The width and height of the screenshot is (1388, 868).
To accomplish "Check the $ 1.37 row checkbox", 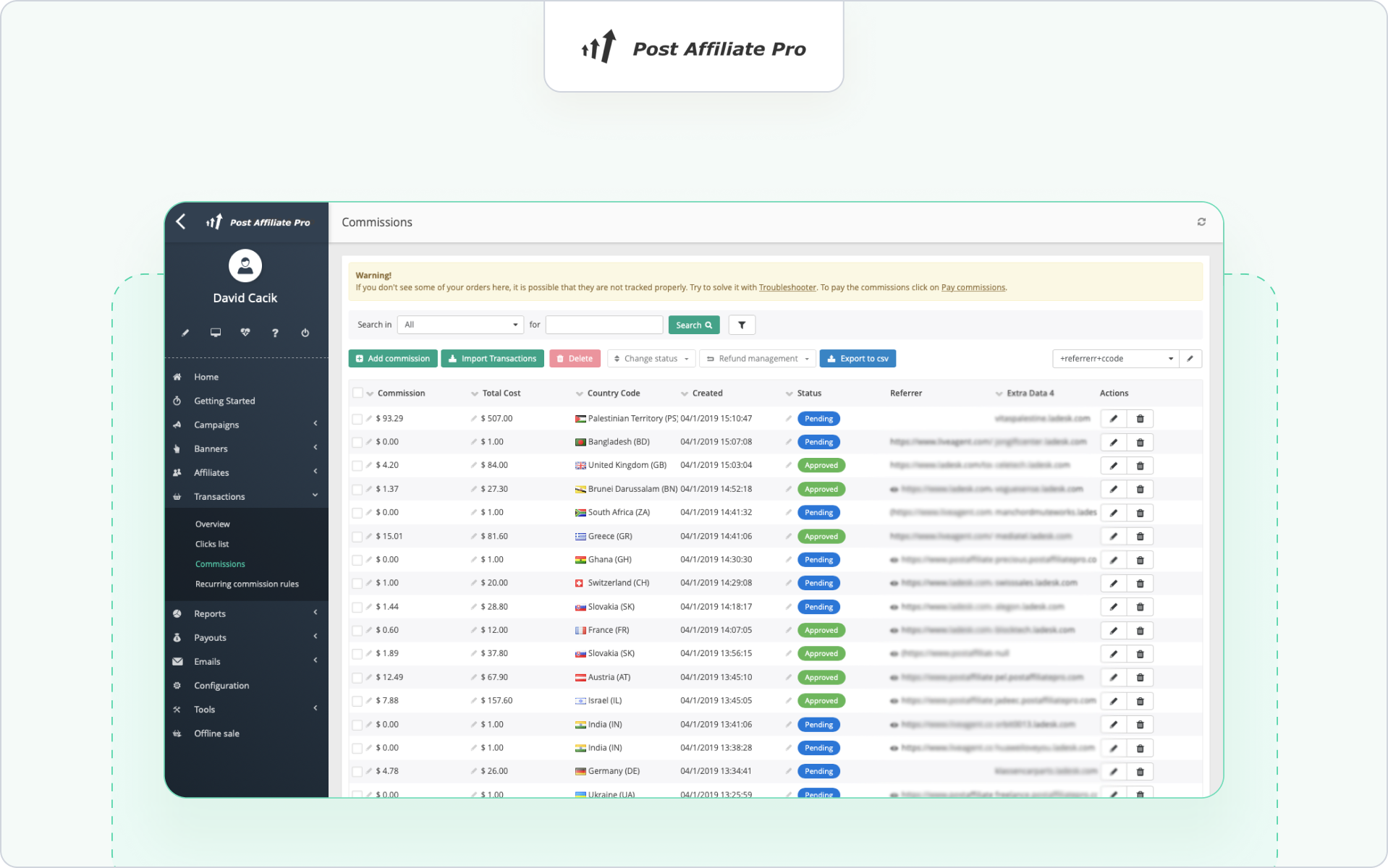I will 357,490.
